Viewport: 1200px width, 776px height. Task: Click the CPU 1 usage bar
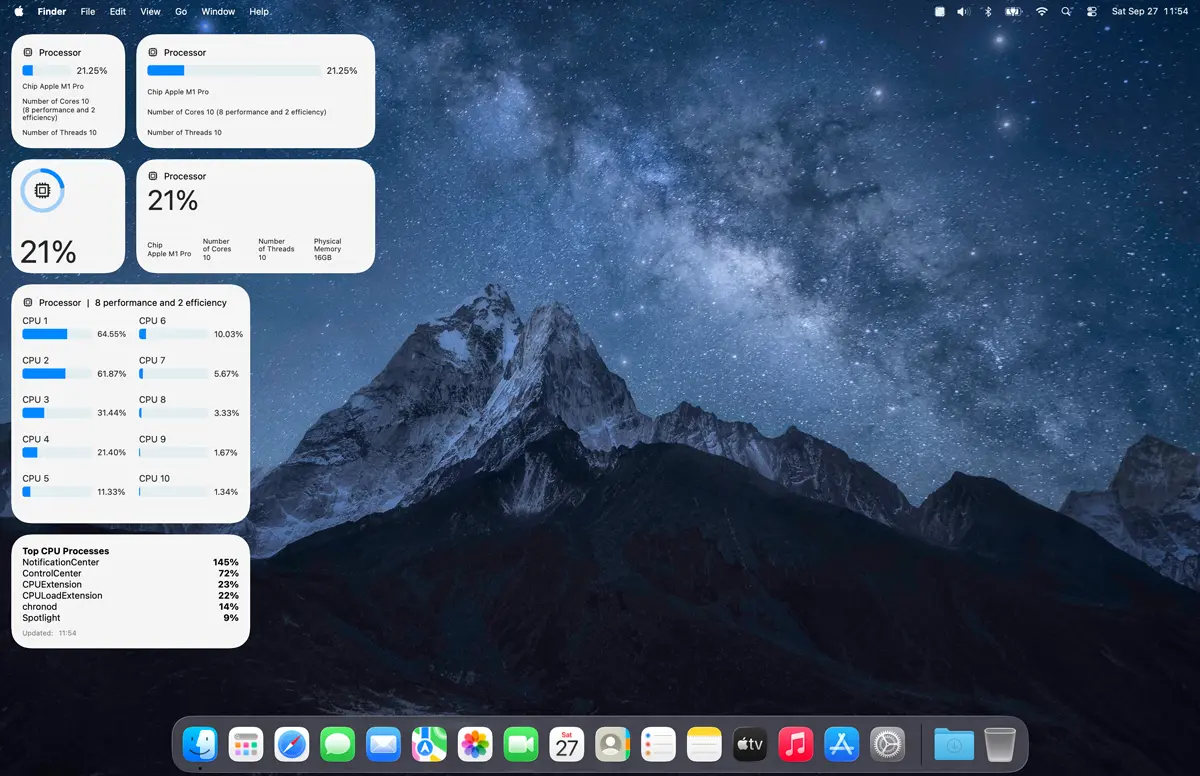(58, 334)
